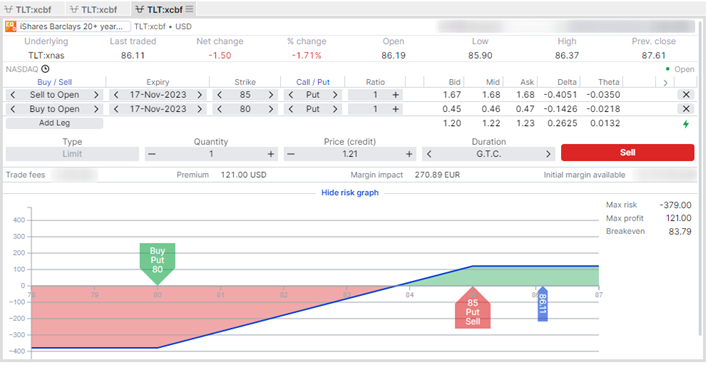Switch to the second TLT:xcbf tab

[93, 9]
